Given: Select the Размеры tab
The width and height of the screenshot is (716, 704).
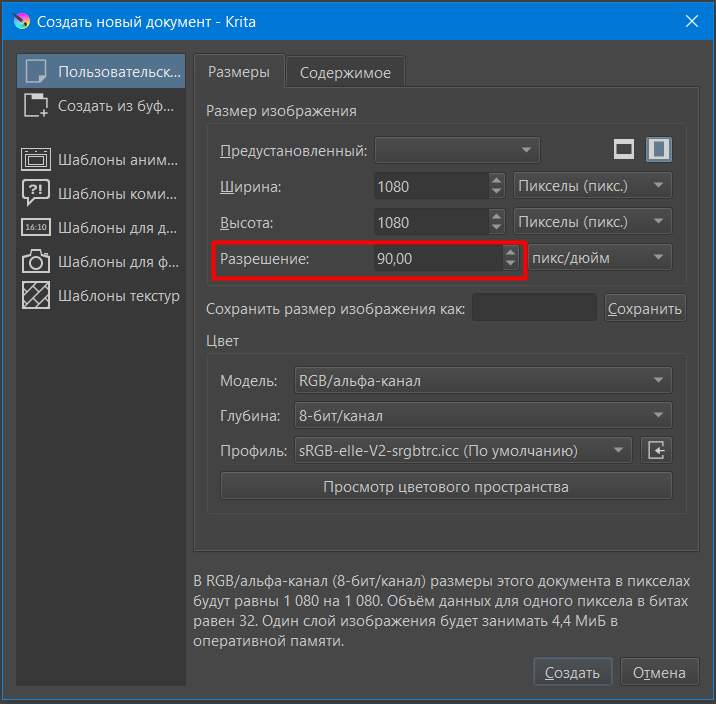Looking at the screenshot, I should (x=239, y=72).
